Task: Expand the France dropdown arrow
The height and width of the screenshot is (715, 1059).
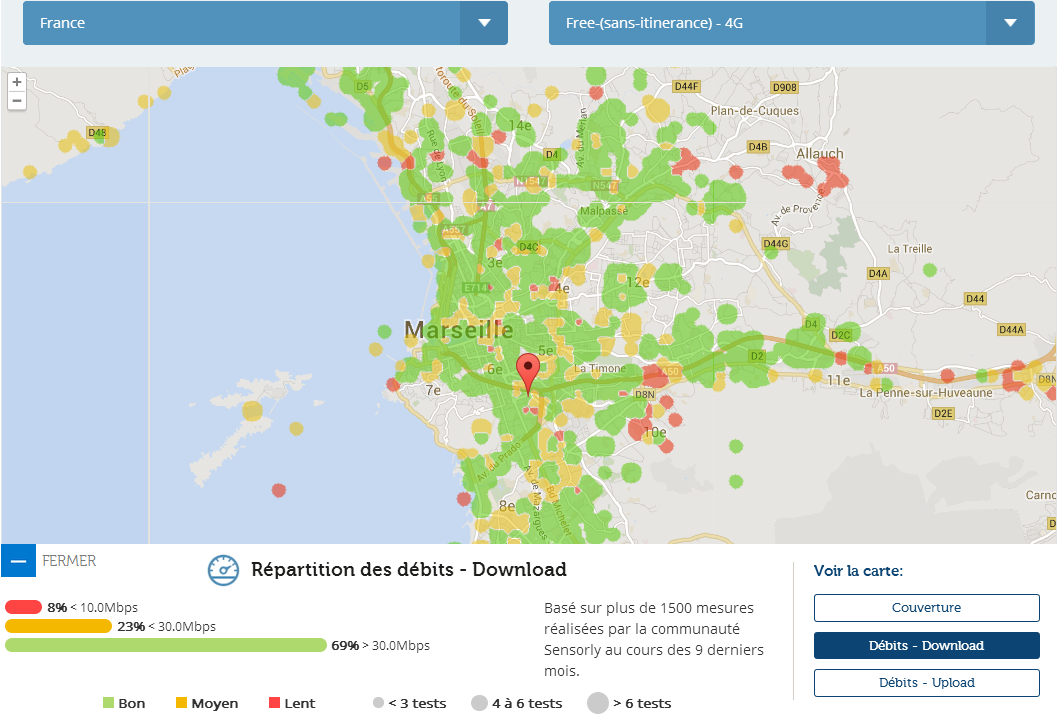Action: 484,23
